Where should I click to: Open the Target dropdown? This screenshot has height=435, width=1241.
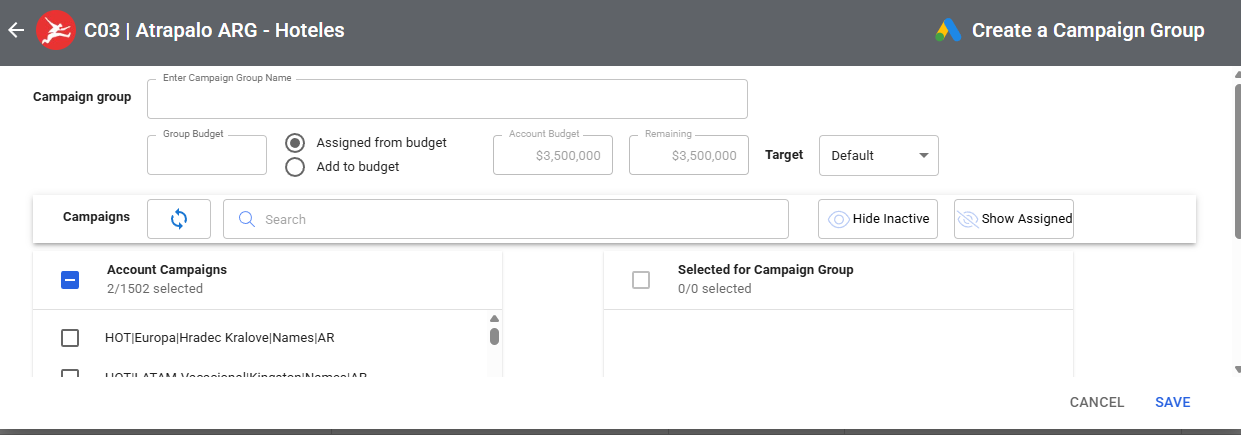click(878, 155)
